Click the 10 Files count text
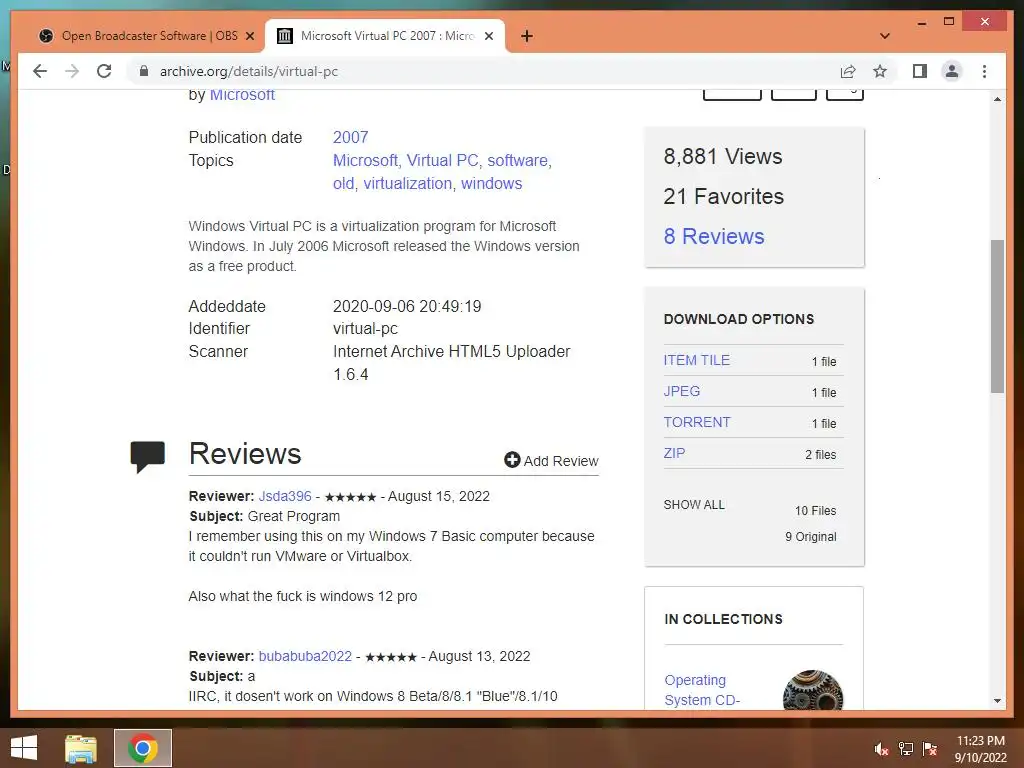This screenshot has height=768, width=1024. [815, 511]
